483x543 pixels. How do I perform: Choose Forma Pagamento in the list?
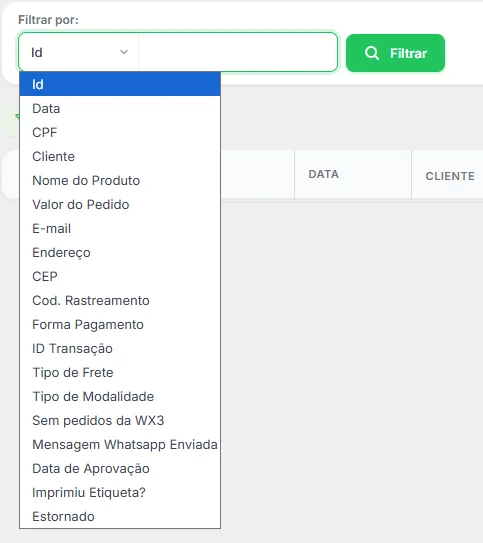click(x=120, y=324)
